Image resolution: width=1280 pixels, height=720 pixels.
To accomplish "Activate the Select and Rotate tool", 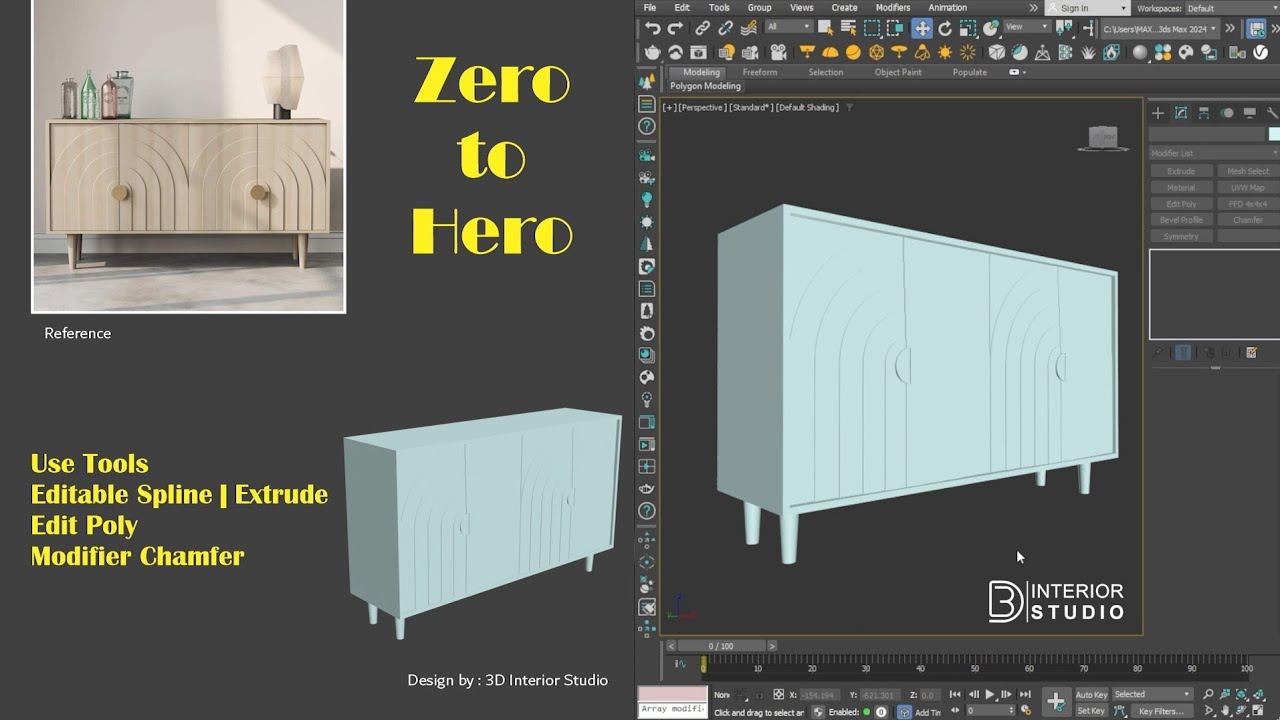I will 945,28.
